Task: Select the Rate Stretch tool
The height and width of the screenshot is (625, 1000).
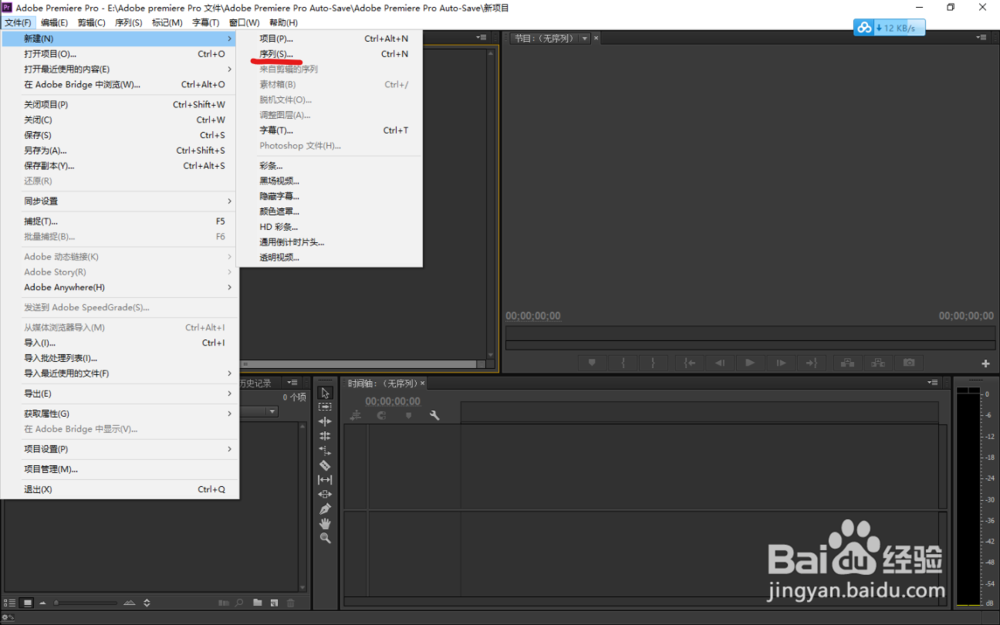Action: coord(325,450)
